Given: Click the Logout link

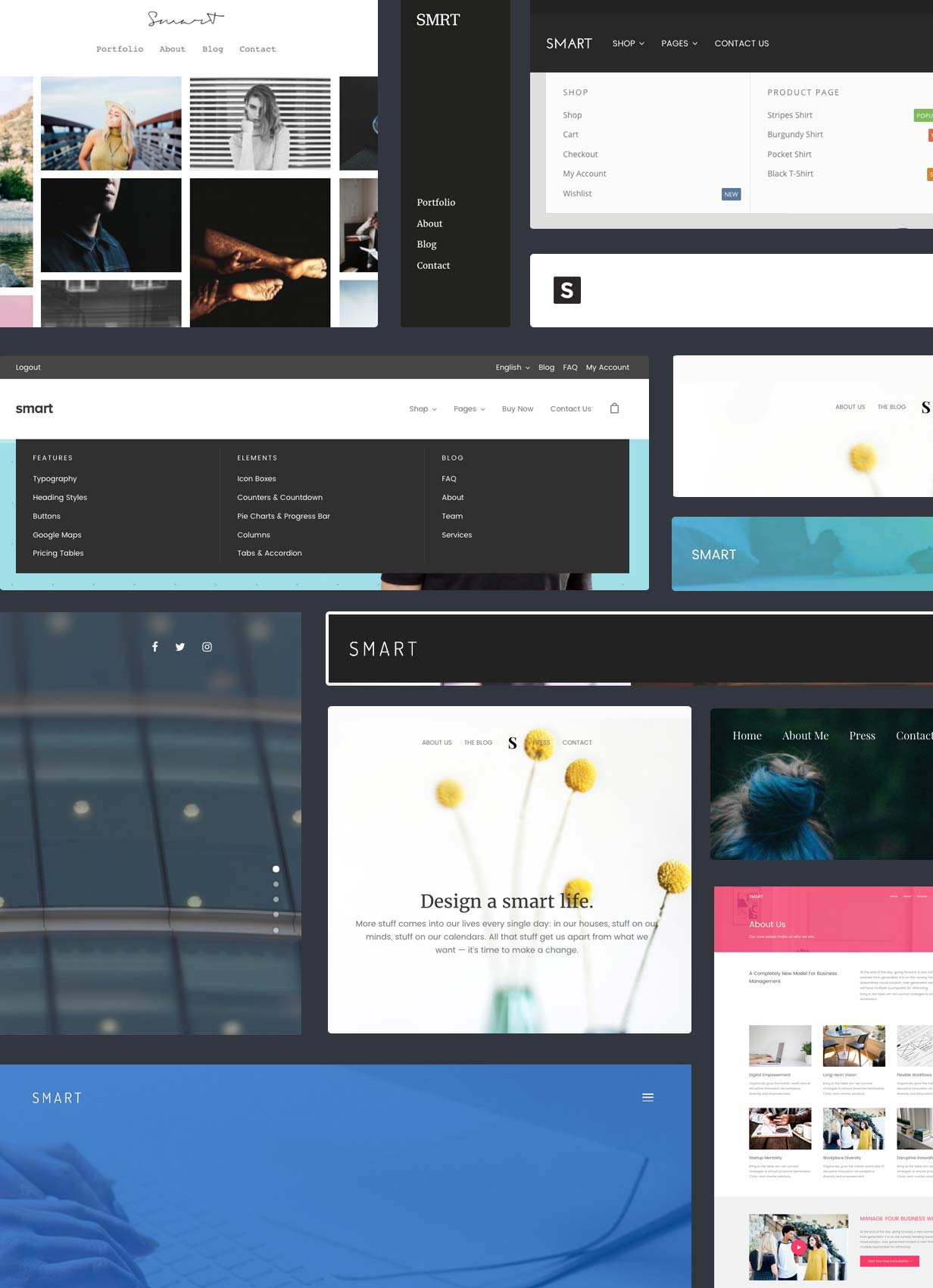Looking at the screenshot, I should click(28, 367).
